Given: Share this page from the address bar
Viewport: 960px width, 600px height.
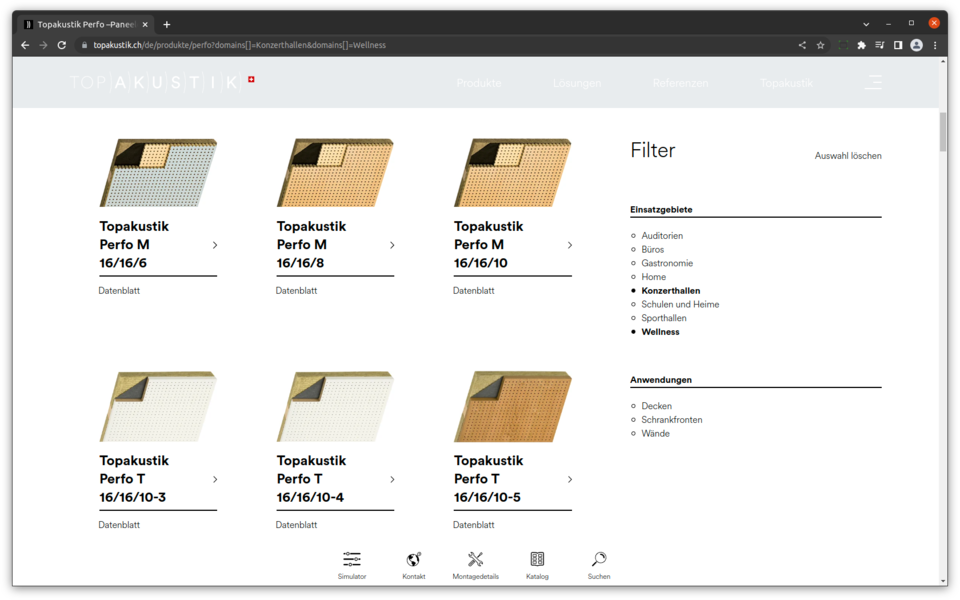Looking at the screenshot, I should pos(802,45).
